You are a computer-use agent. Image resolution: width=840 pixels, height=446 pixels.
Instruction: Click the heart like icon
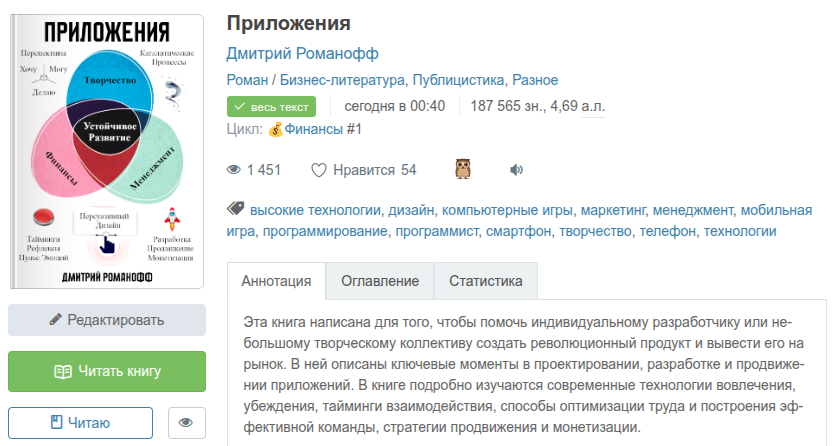319,170
